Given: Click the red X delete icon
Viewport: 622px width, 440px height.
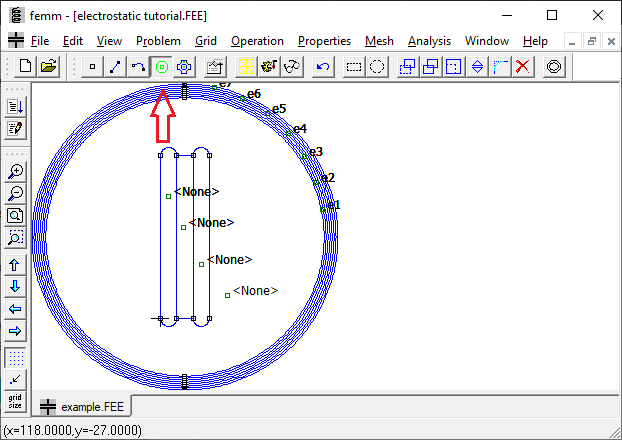Looking at the screenshot, I should [x=522, y=67].
